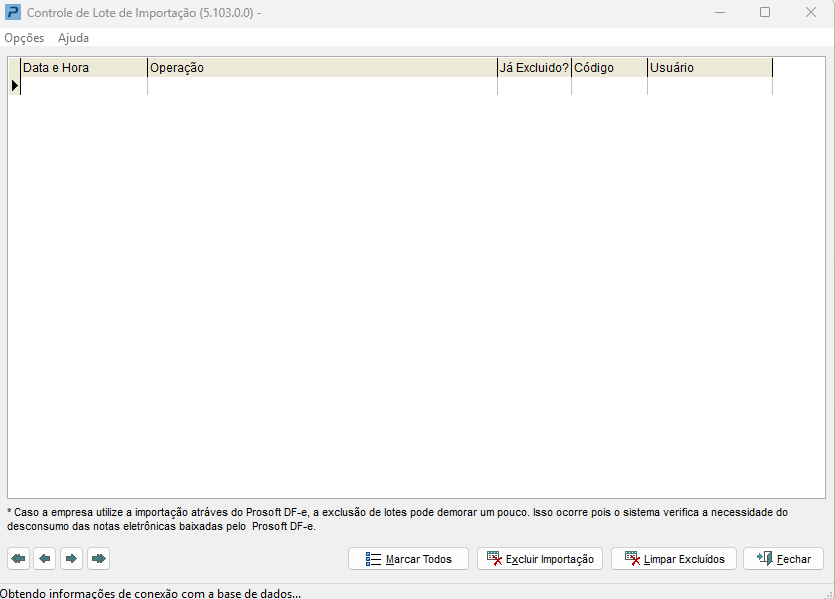835x599 pixels.
Task: Go to previous record arrow
Action: pyautogui.click(x=45, y=559)
